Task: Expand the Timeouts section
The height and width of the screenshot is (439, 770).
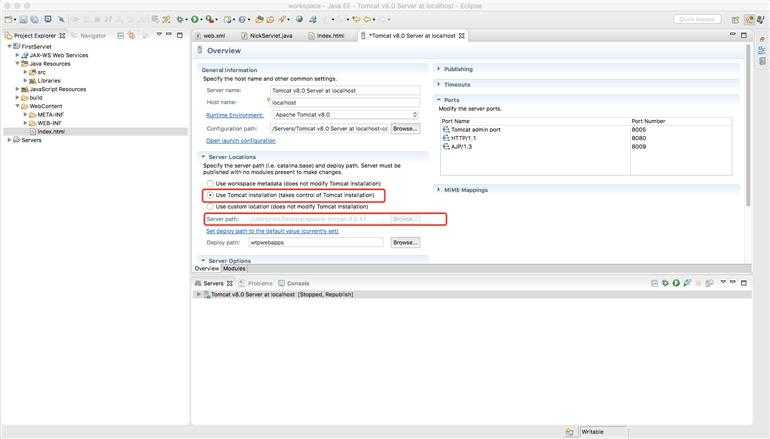Action: click(439, 84)
